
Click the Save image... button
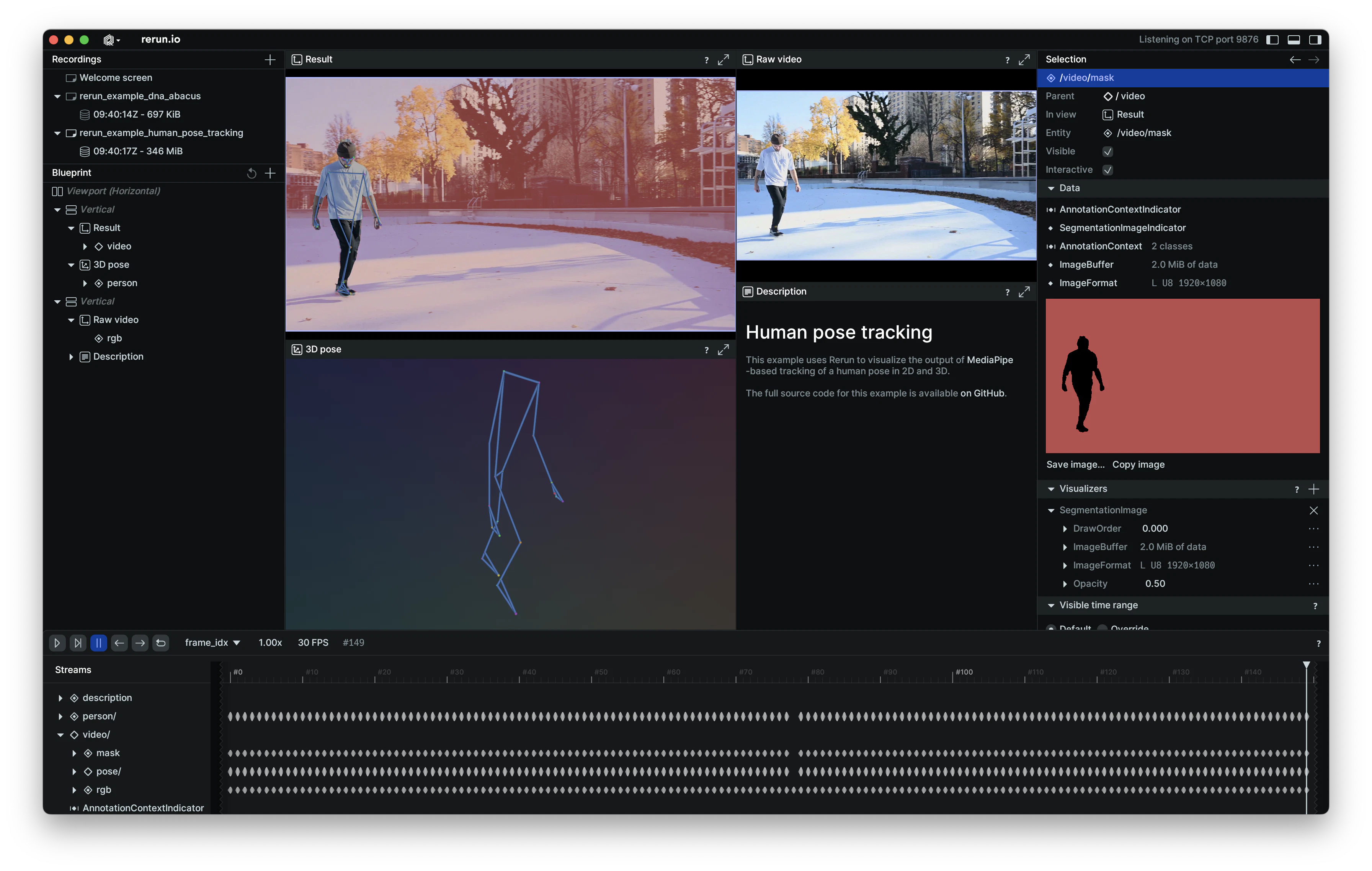click(1075, 465)
